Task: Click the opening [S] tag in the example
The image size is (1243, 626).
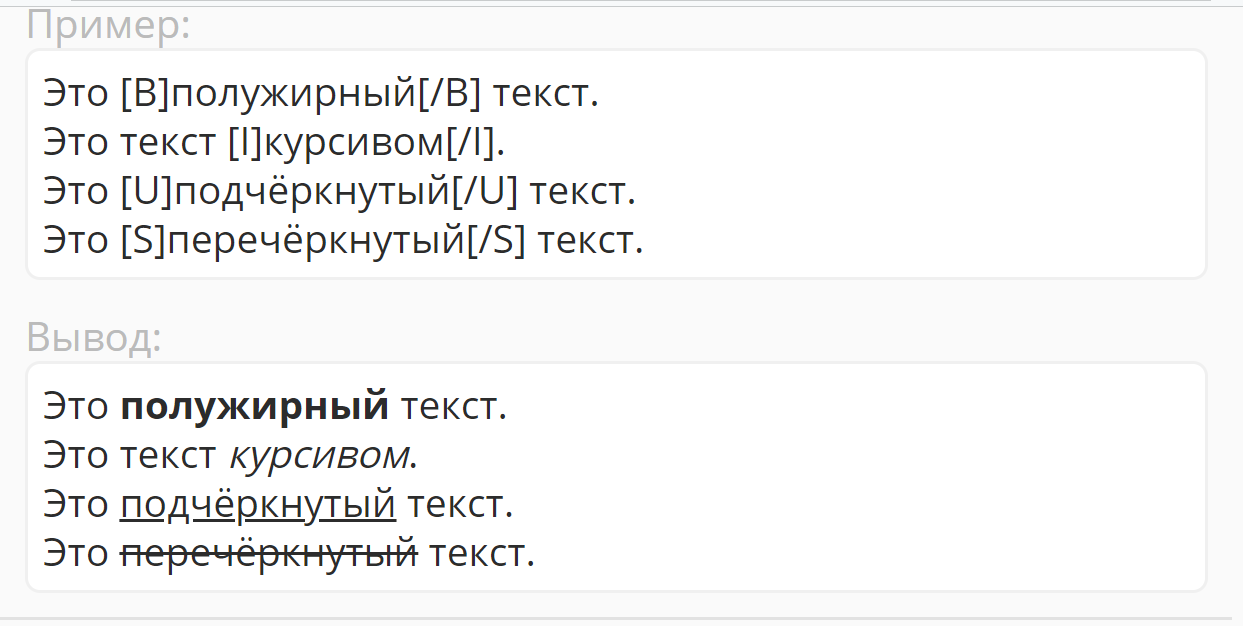Action: (143, 240)
